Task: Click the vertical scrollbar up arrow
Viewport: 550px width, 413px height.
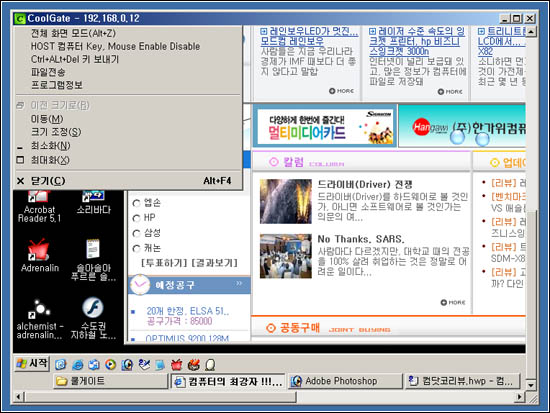Action: tap(531, 32)
